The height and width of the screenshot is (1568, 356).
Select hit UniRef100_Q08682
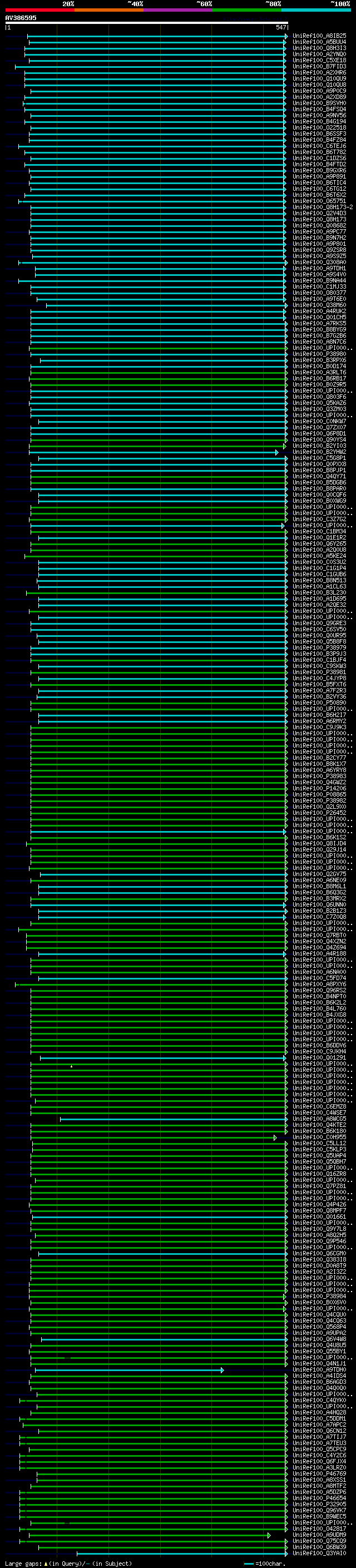(319, 225)
